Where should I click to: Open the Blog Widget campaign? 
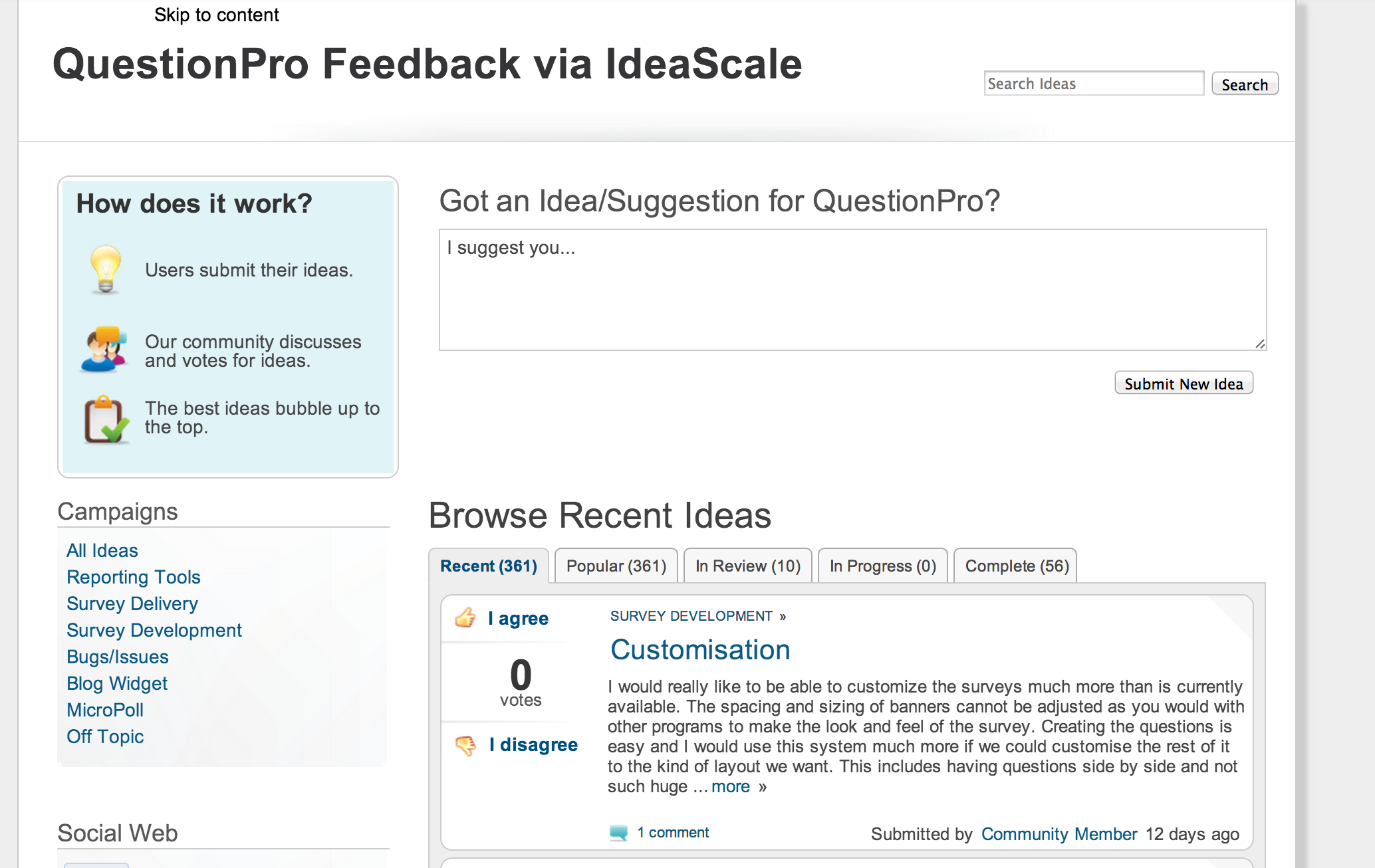[x=117, y=683]
